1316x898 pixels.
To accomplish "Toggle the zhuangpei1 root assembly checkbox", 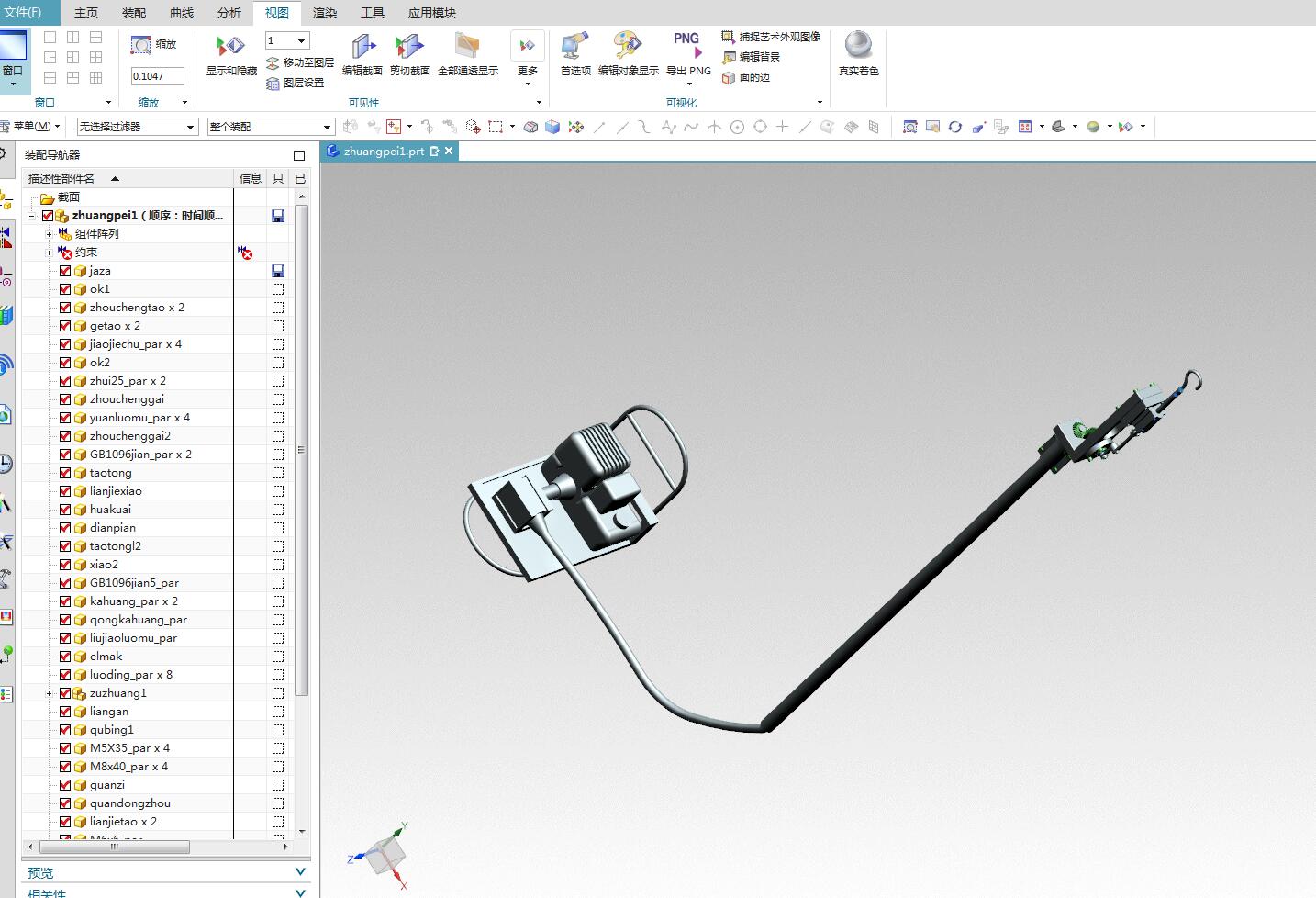I will coord(48,216).
